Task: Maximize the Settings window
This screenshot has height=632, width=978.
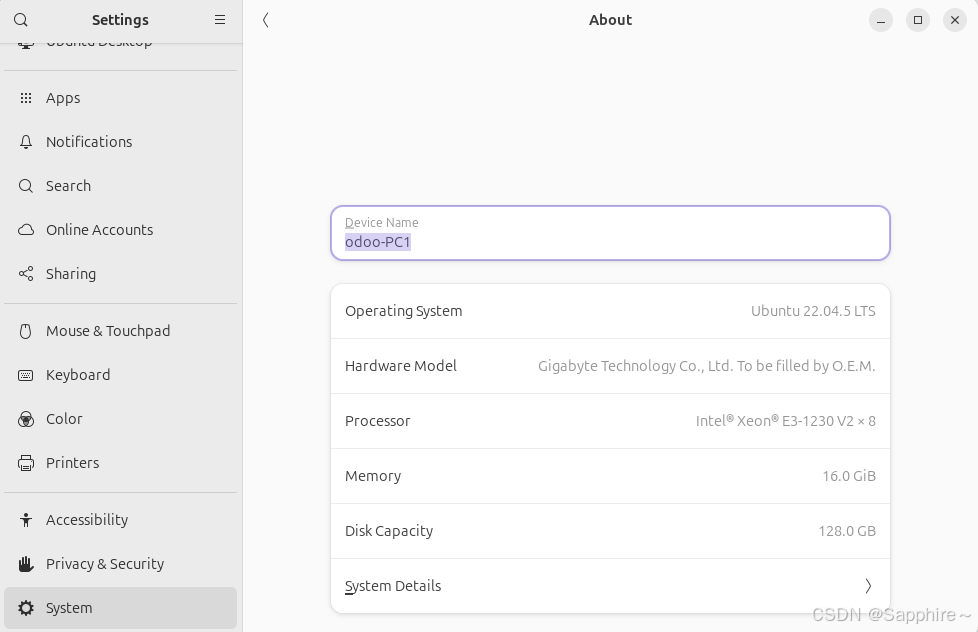Action: coord(918,20)
